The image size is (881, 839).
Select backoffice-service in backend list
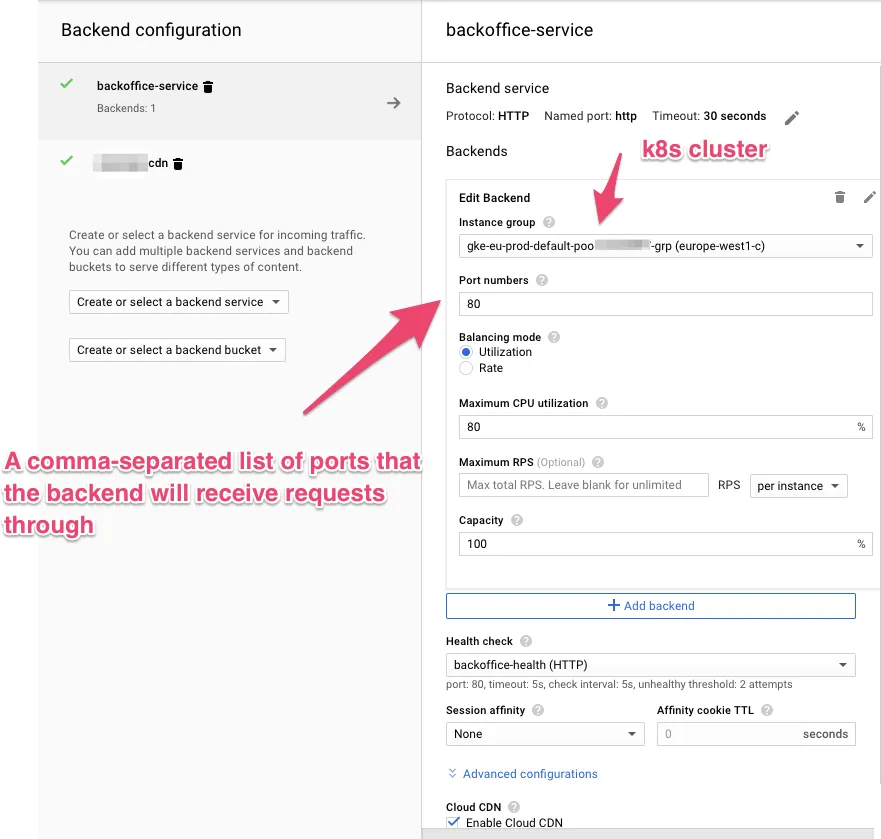click(x=147, y=86)
